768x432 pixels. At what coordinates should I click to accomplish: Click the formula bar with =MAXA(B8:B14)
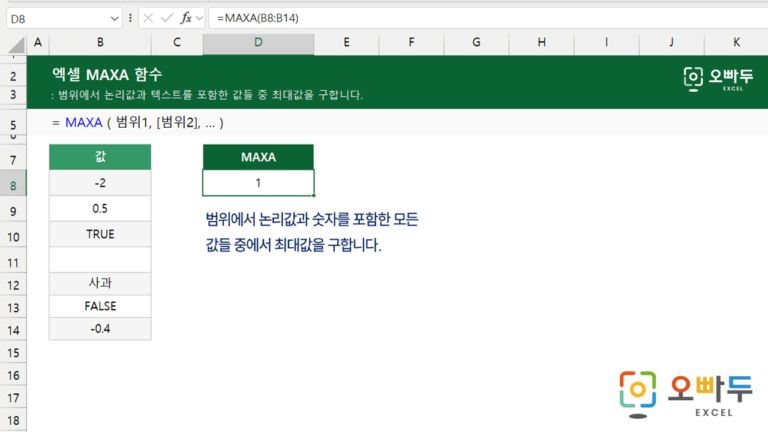coord(488,18)
